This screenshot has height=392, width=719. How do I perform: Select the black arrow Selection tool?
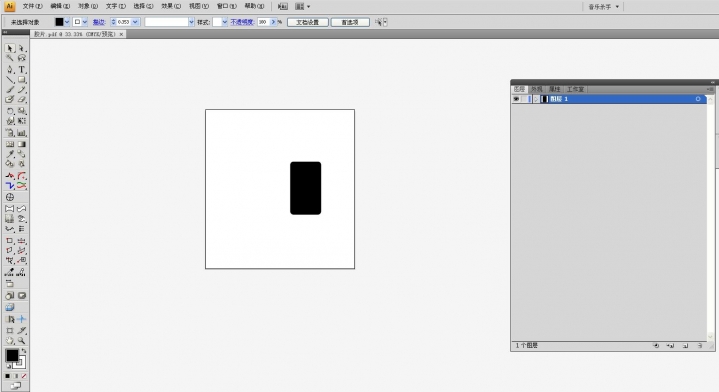coord(10,48)
